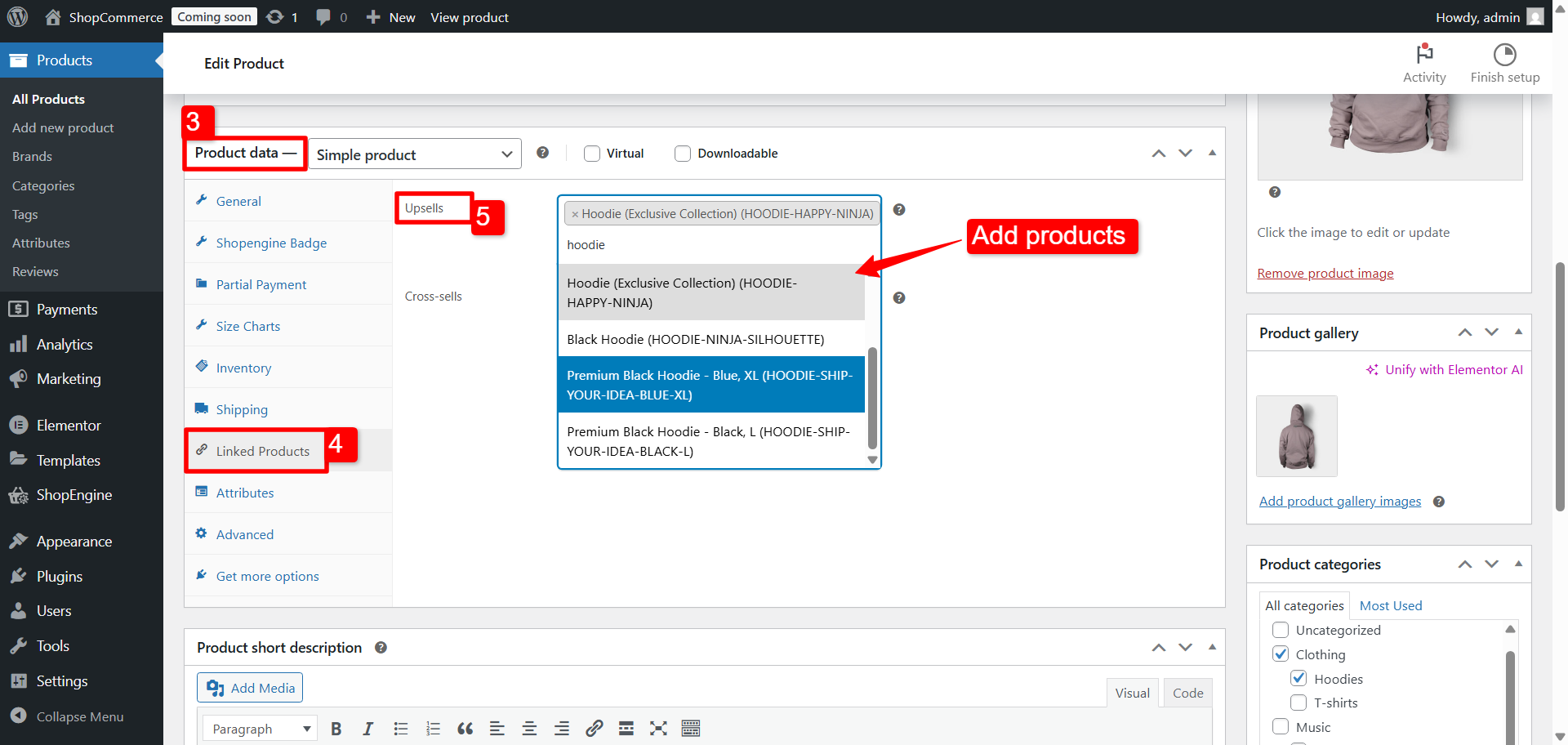Screen dimensions: 1568x745
Task: Click Product short description help icon
Action: [381, 648]
